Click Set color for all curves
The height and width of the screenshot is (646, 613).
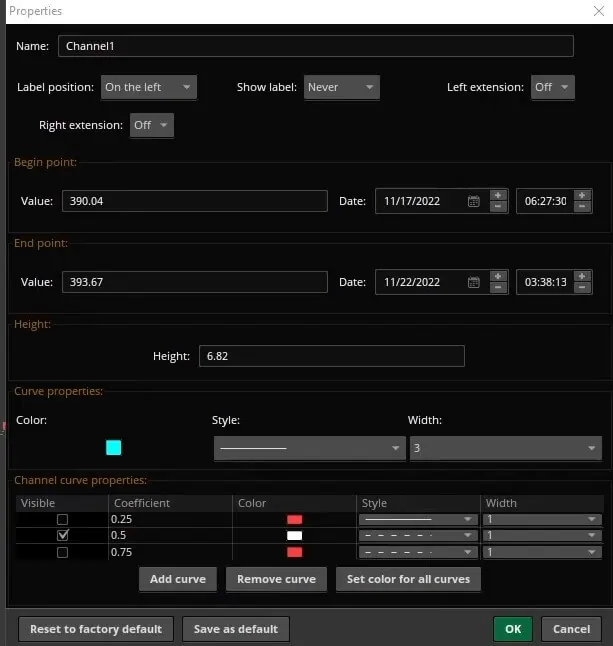point(408,579)
